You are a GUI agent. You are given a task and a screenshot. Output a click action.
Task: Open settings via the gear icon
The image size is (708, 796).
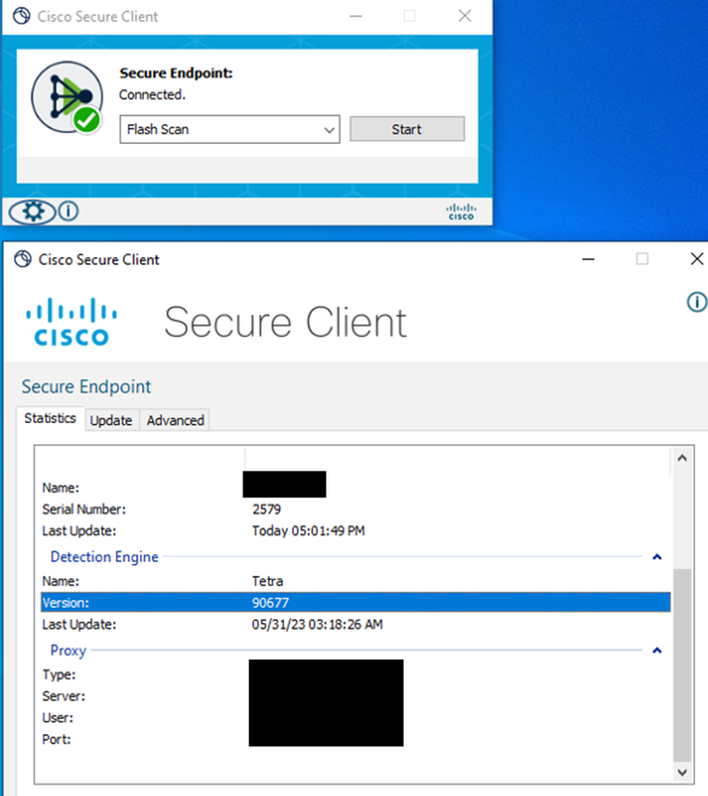click(32, 211)
